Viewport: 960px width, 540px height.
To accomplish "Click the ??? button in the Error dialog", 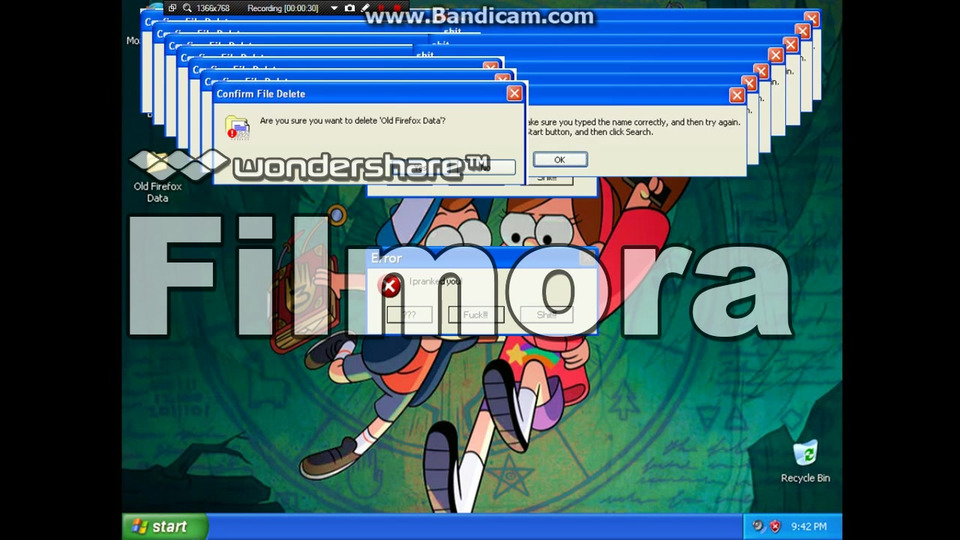I will (410, 315).
